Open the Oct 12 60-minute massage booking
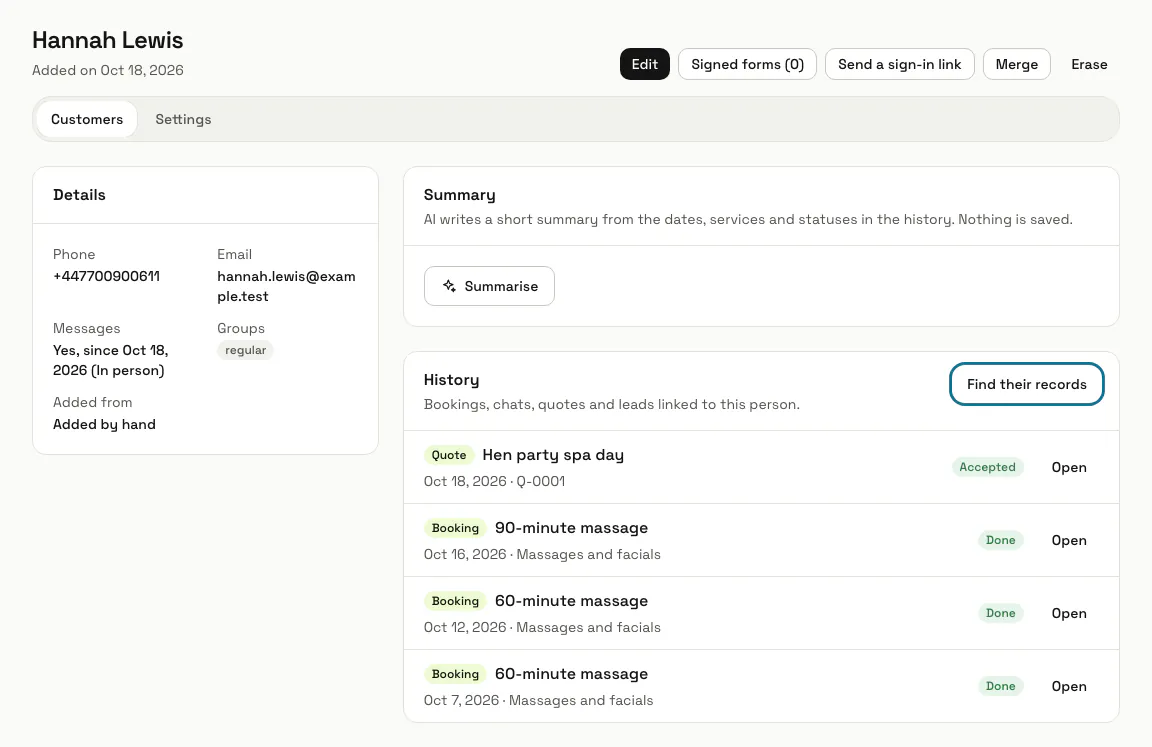Viewport: 1152px width, 747px height. [1068, 613]
